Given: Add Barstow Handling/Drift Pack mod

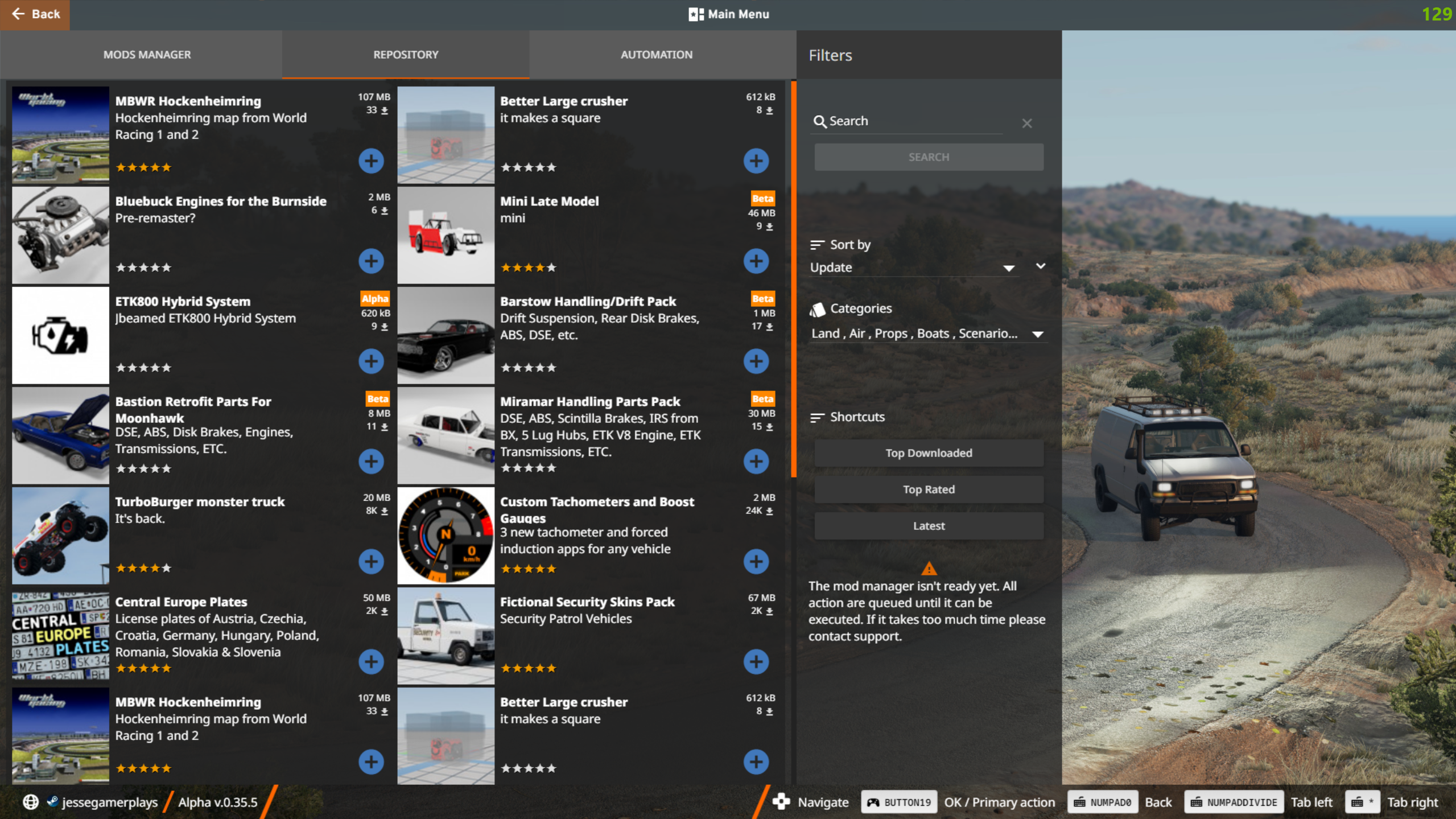Looking at the screenshot, I should [756, 361].
